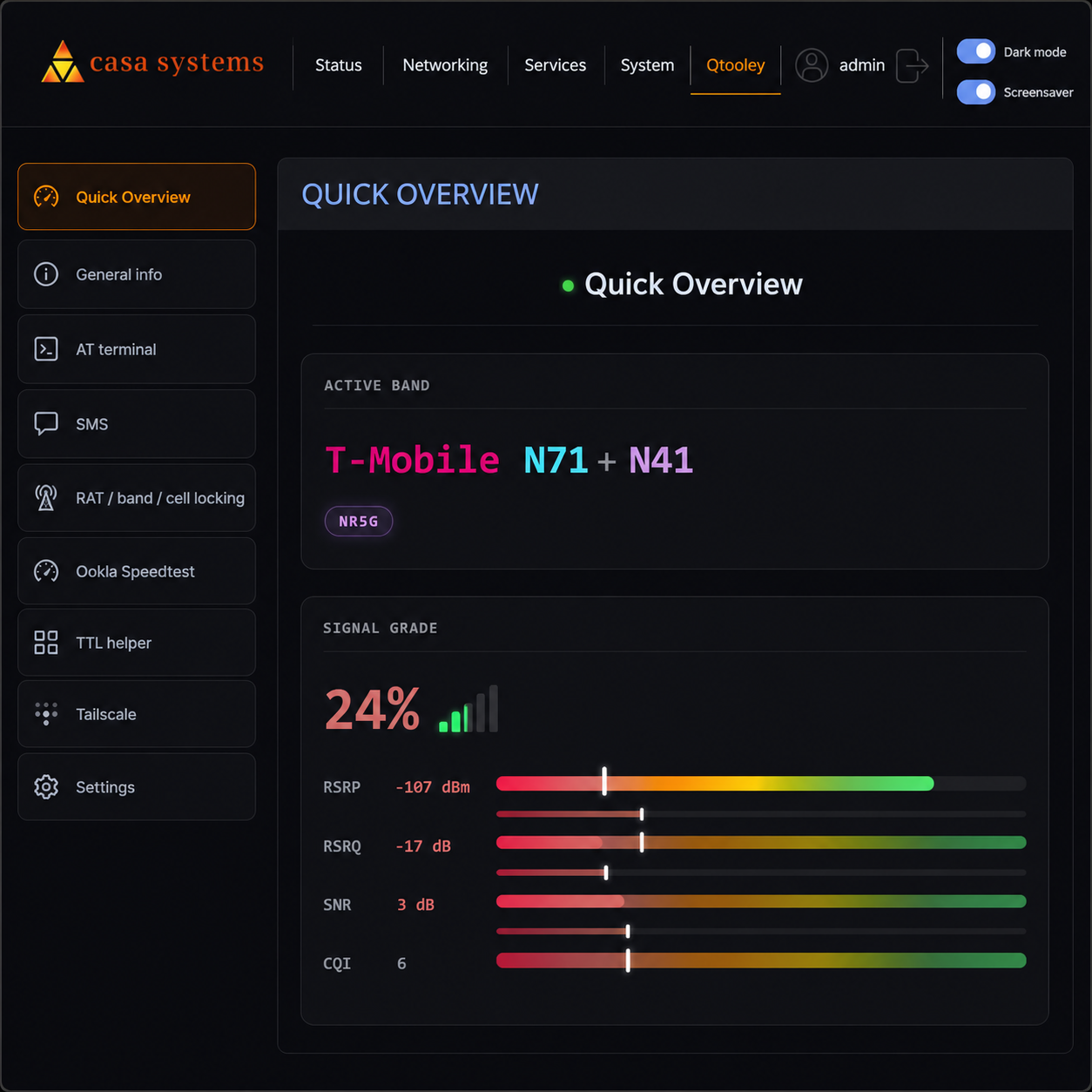Open the Networking menu
This screenshot has width=1092, height=1092.
pyautogui.click(x=445, y=65)
